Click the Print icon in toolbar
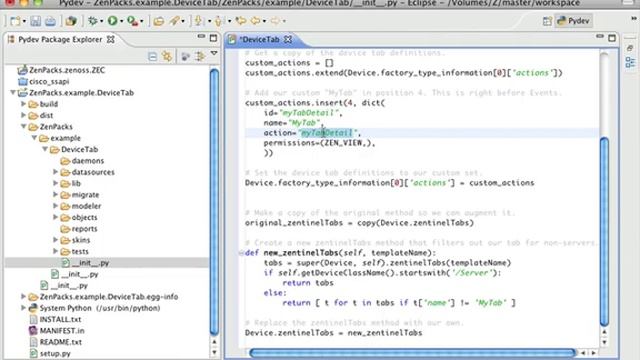The image size is (640, 360). 50,21
